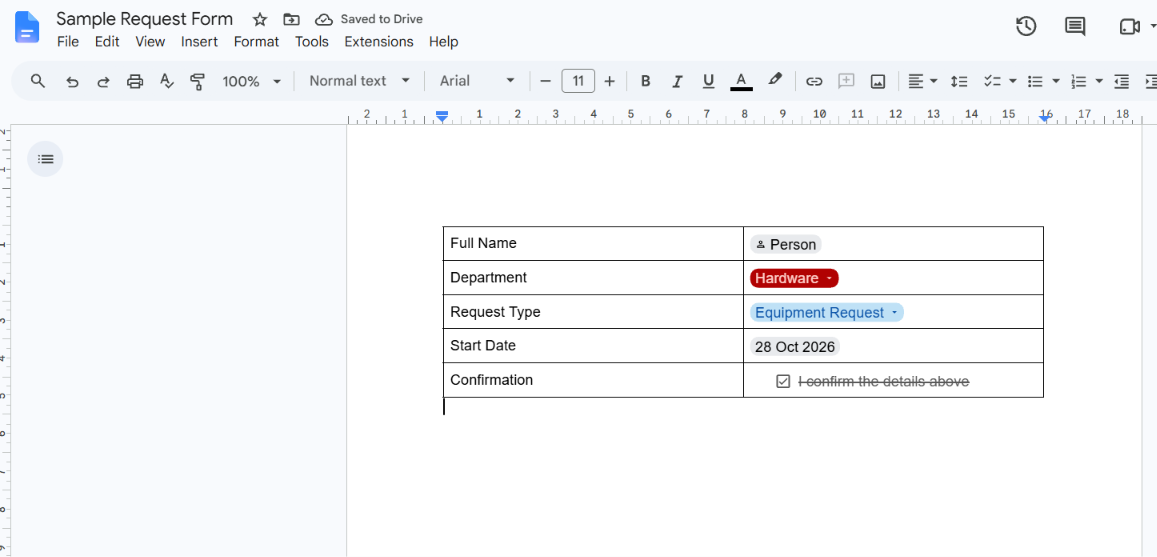
Task: Click the search menus magnifier icon
Action: click(x=38, y=81)
